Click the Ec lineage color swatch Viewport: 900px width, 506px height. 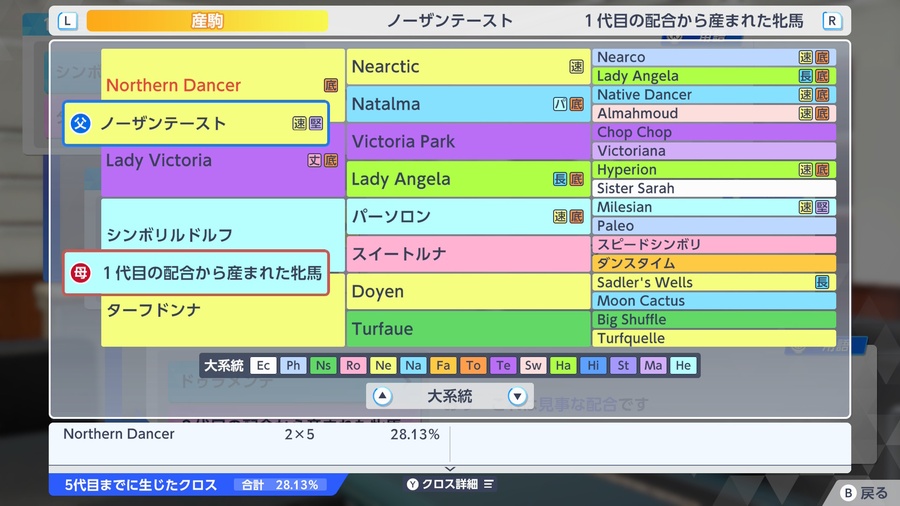(263, 365)
